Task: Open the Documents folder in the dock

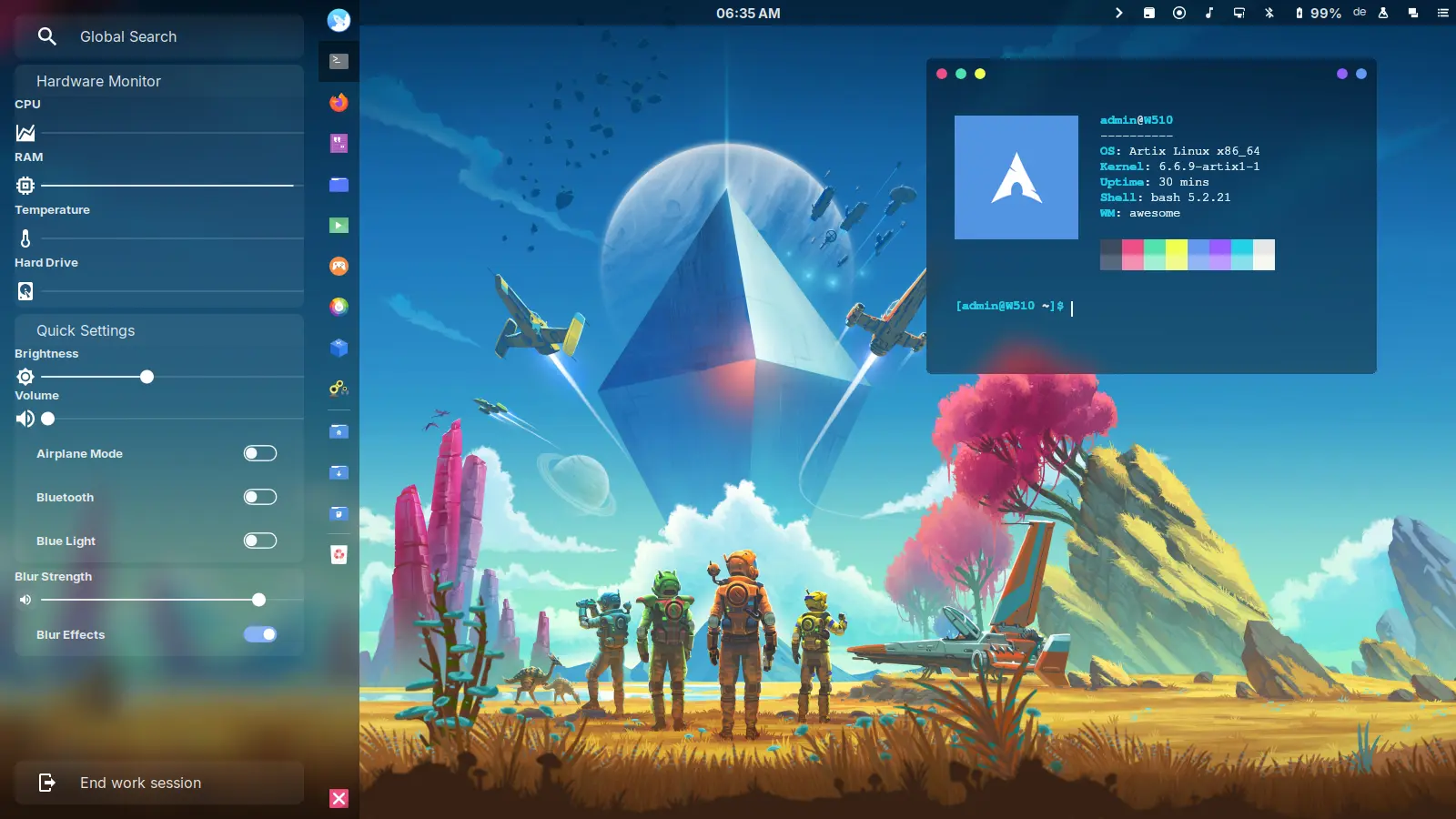Action: click(339, 513)
